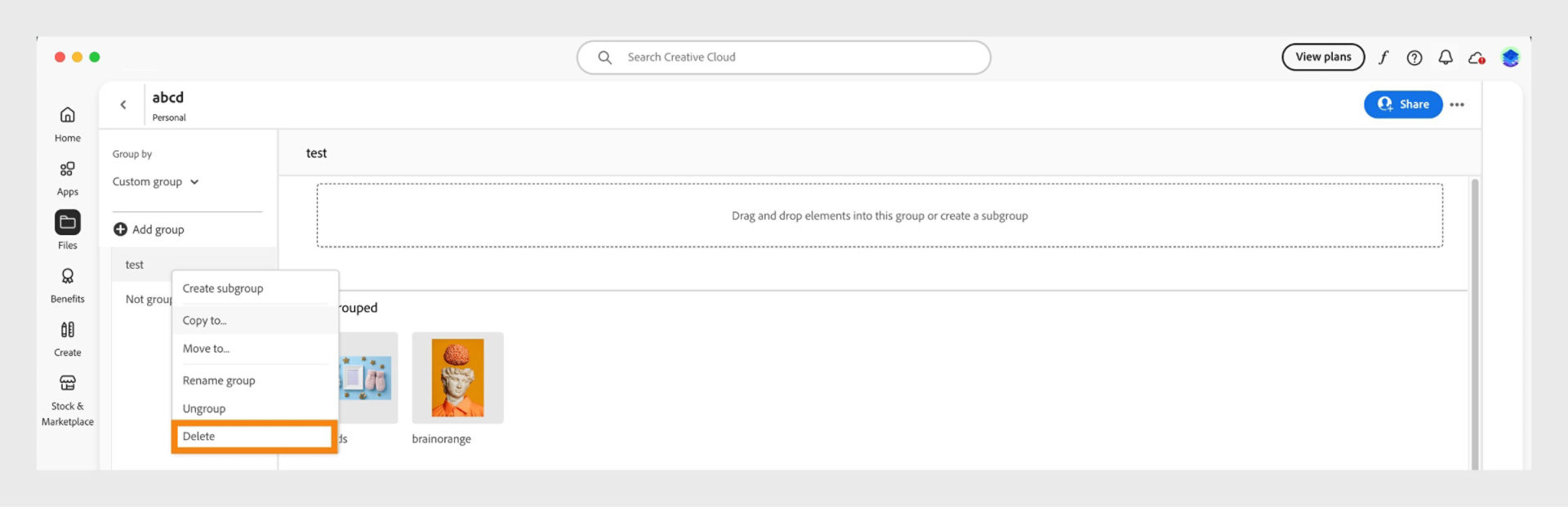Click Add group

pyautogui.click(x=149, y=229)
